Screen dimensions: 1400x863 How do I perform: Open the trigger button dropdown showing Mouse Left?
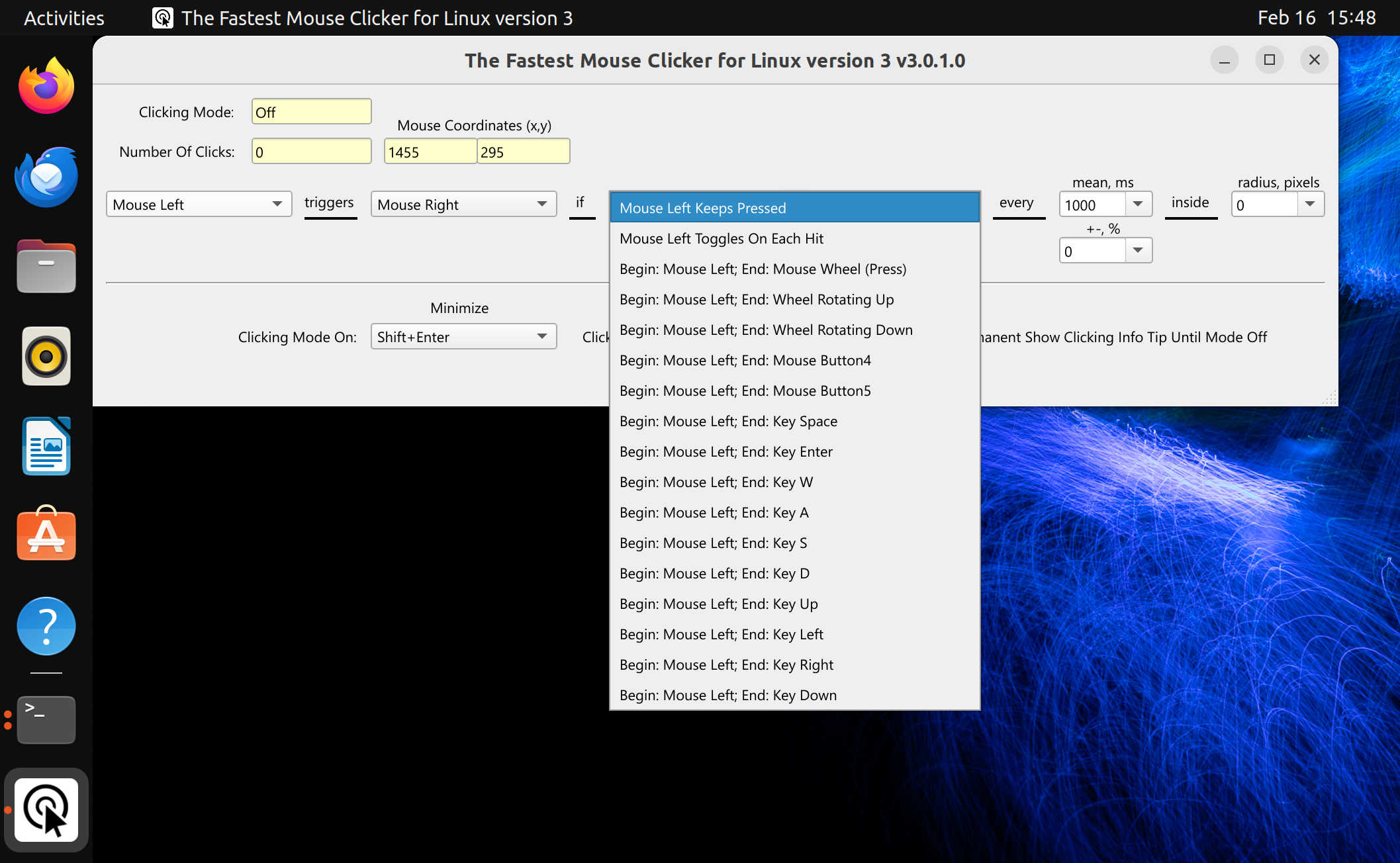click(x=198, y=204)
